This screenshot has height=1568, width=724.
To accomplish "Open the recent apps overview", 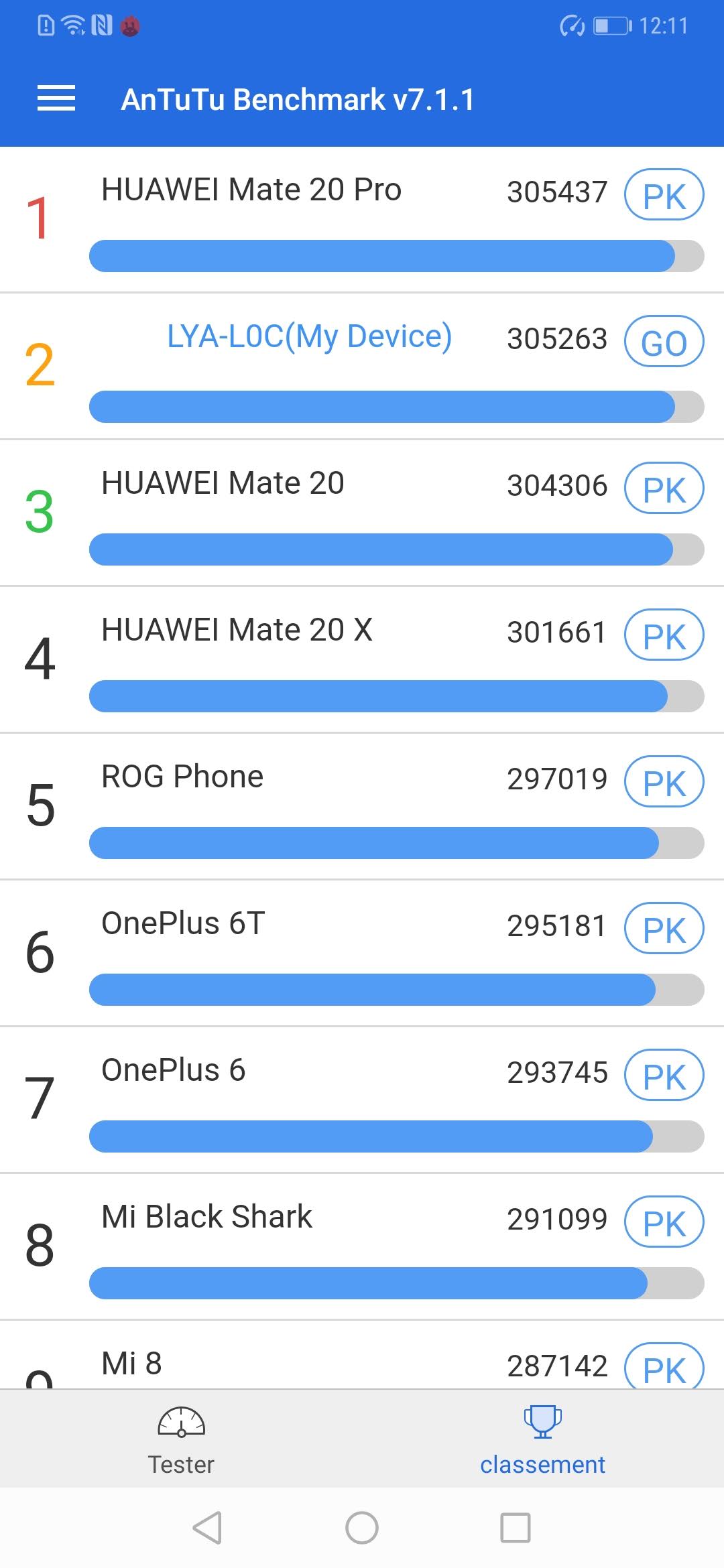I will (516, 1528).
